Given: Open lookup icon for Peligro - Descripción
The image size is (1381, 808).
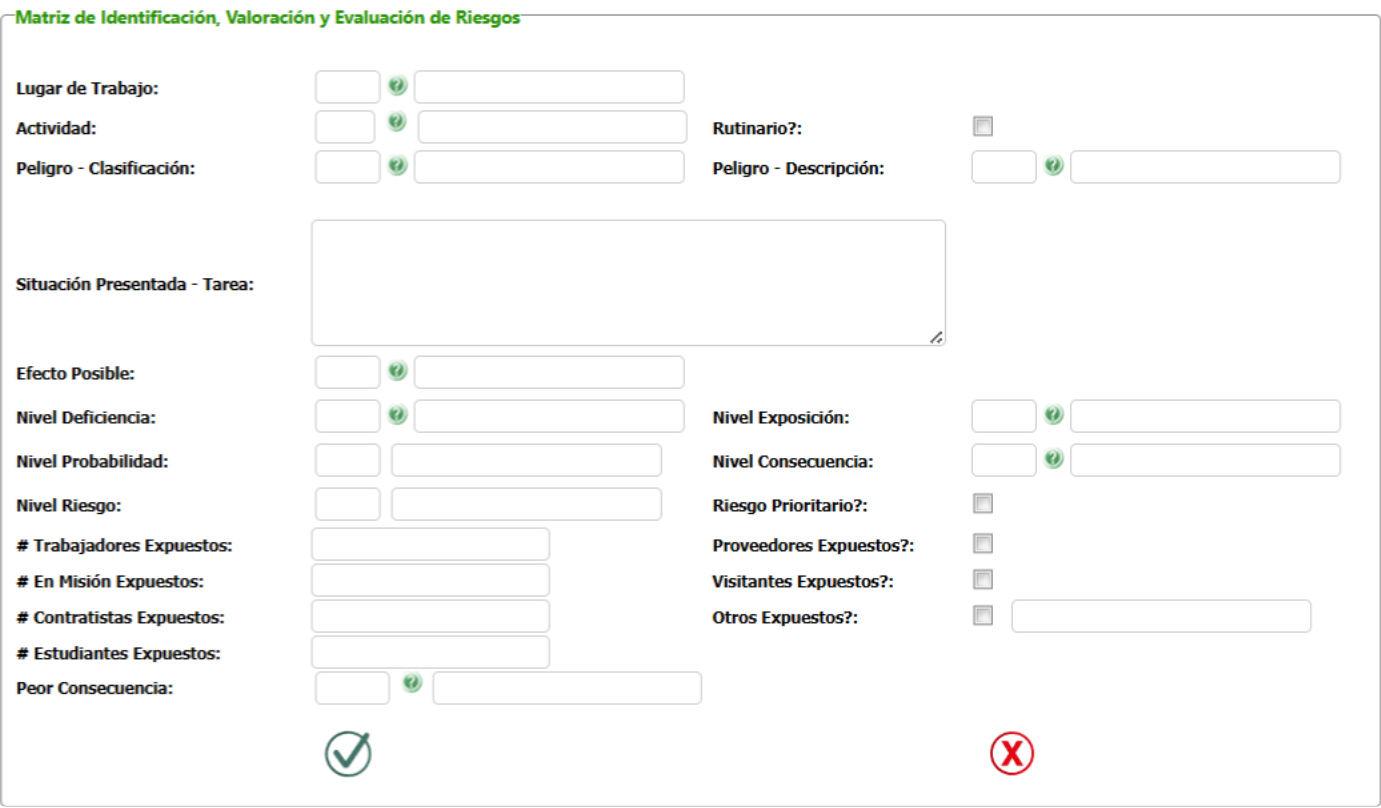Looking at the screenshot, I should (x=1053, y=166).
